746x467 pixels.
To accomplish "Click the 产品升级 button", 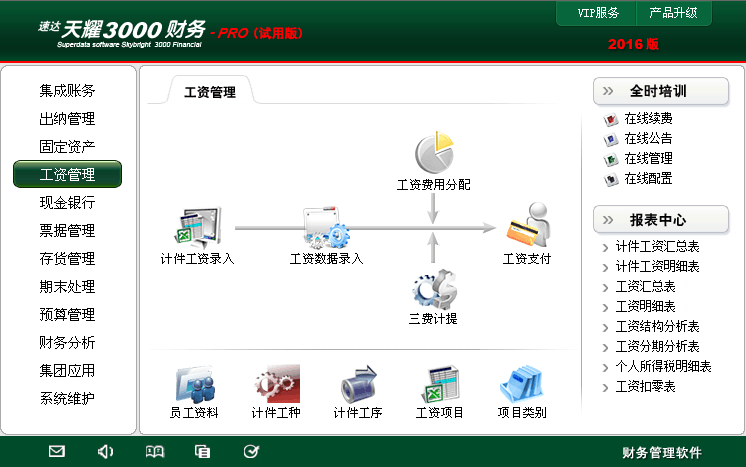I will 673,13.
